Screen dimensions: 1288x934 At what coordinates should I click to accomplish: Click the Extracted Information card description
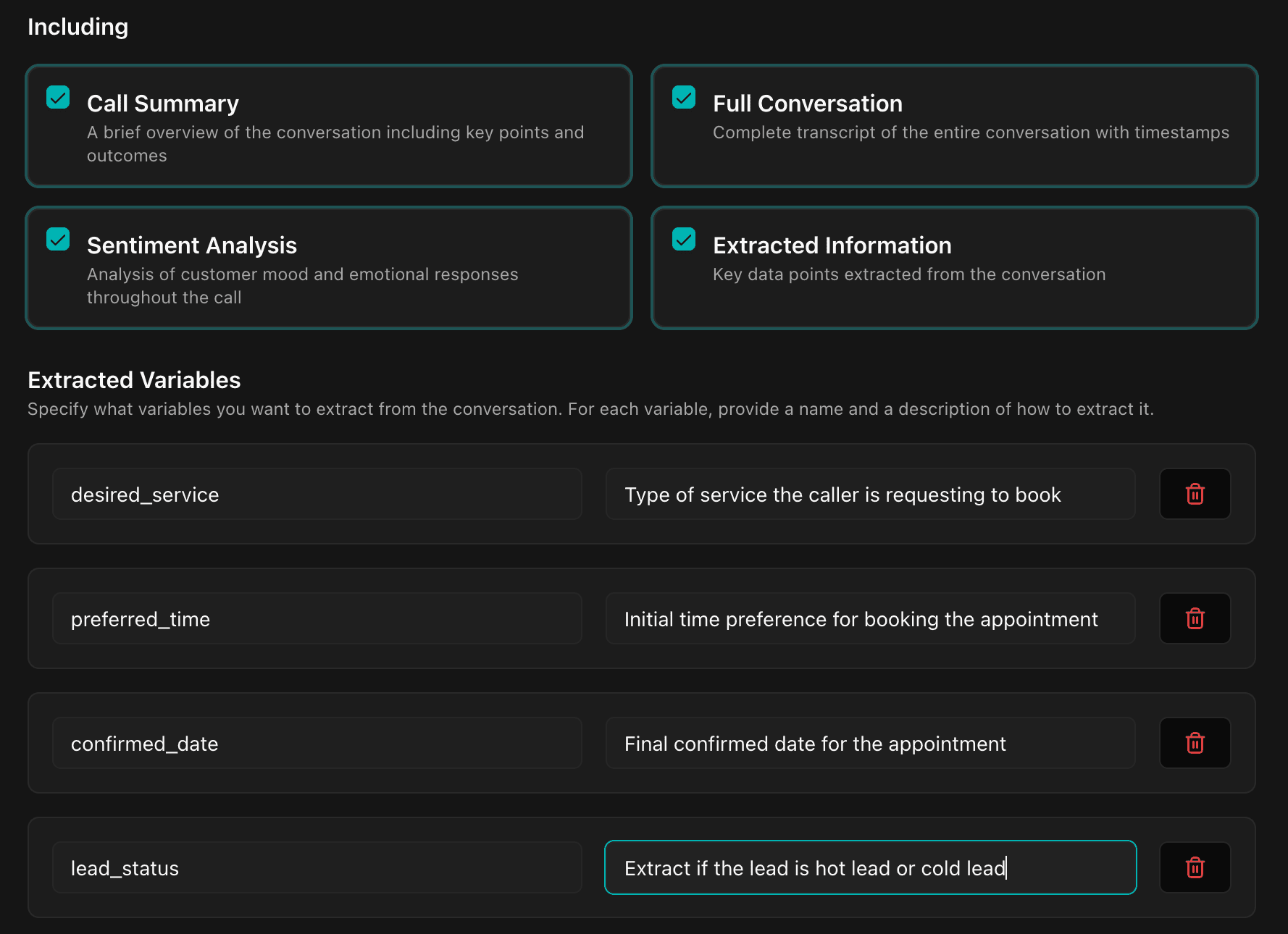909,274
